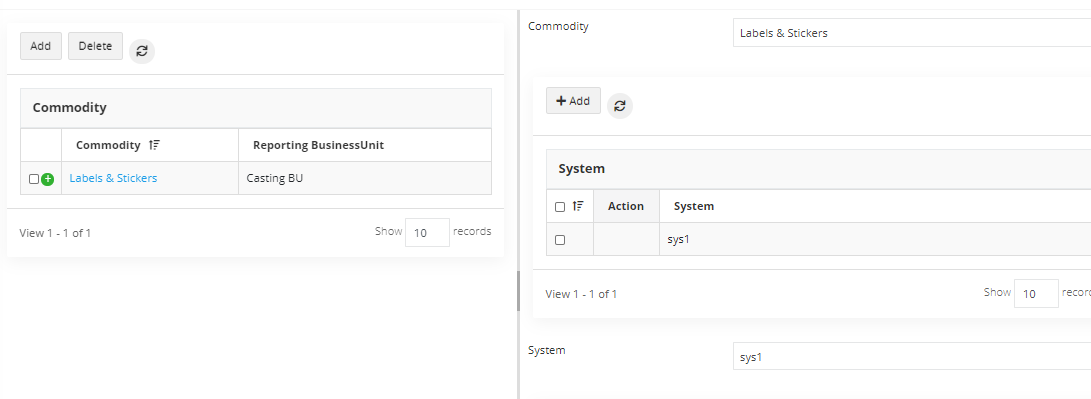Click records count box in System grid

(1036, 293)
